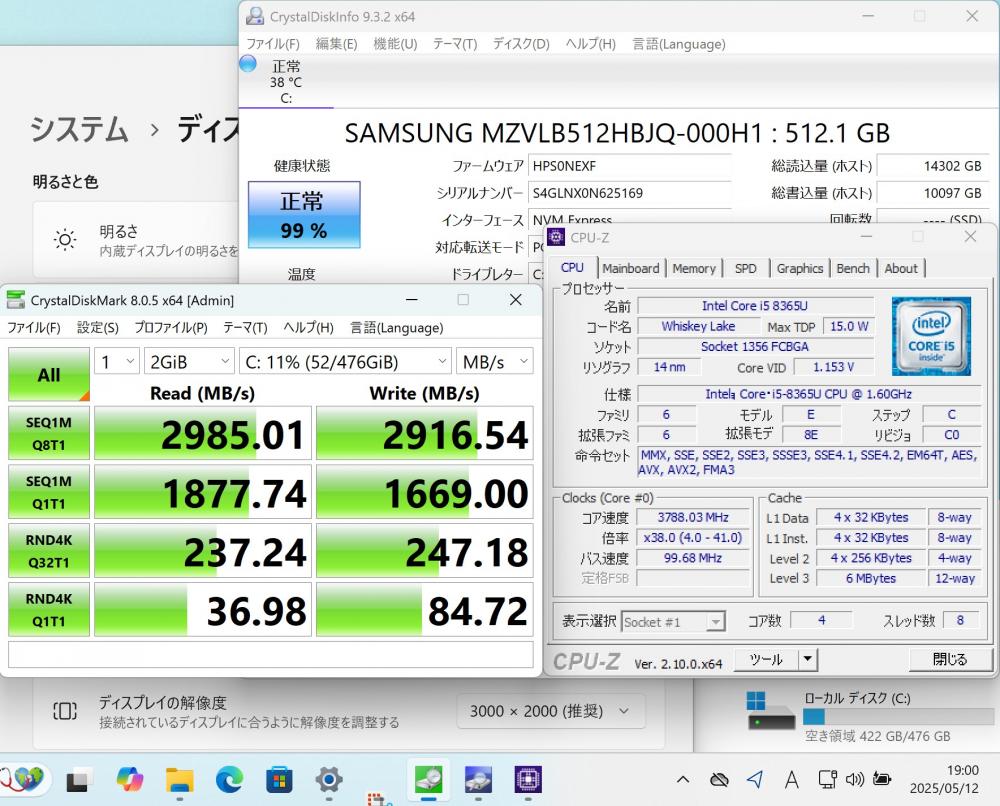
Task: Switch to the Mainboard tab in CPU-Z
Action: (631, 268)
